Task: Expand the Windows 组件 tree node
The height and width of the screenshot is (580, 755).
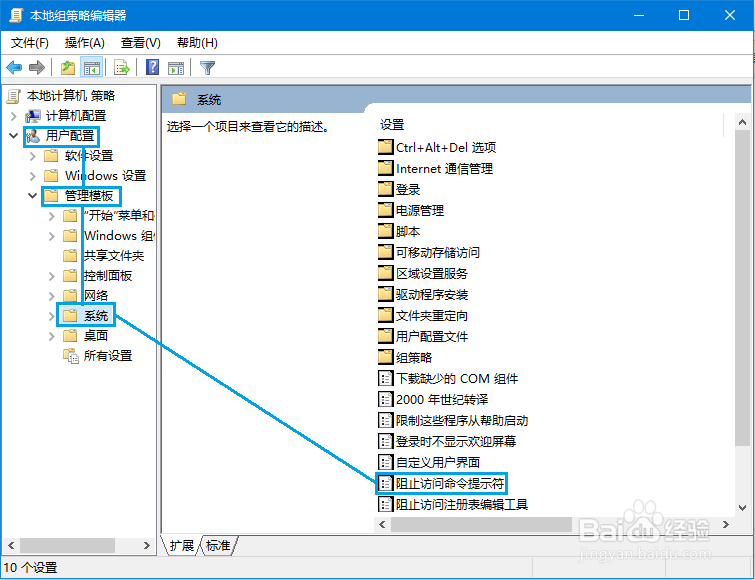Action: pyautogui.click(x=52, y=236)
